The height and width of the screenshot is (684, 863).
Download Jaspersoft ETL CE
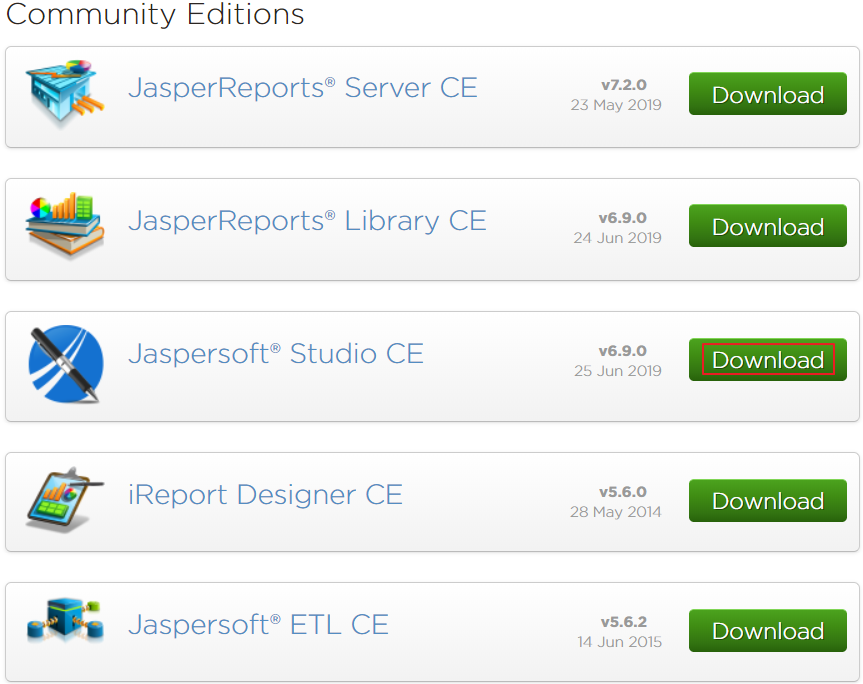(x=767, y=631)
